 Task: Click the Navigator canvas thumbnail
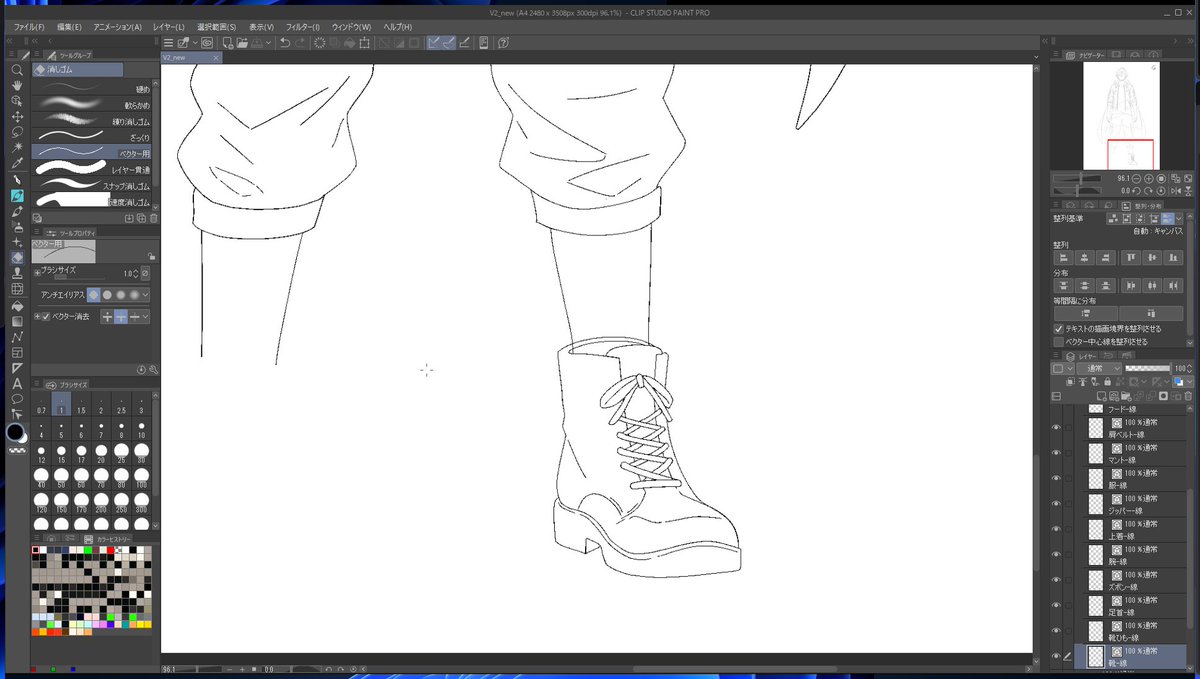[x=1122, y=118]
